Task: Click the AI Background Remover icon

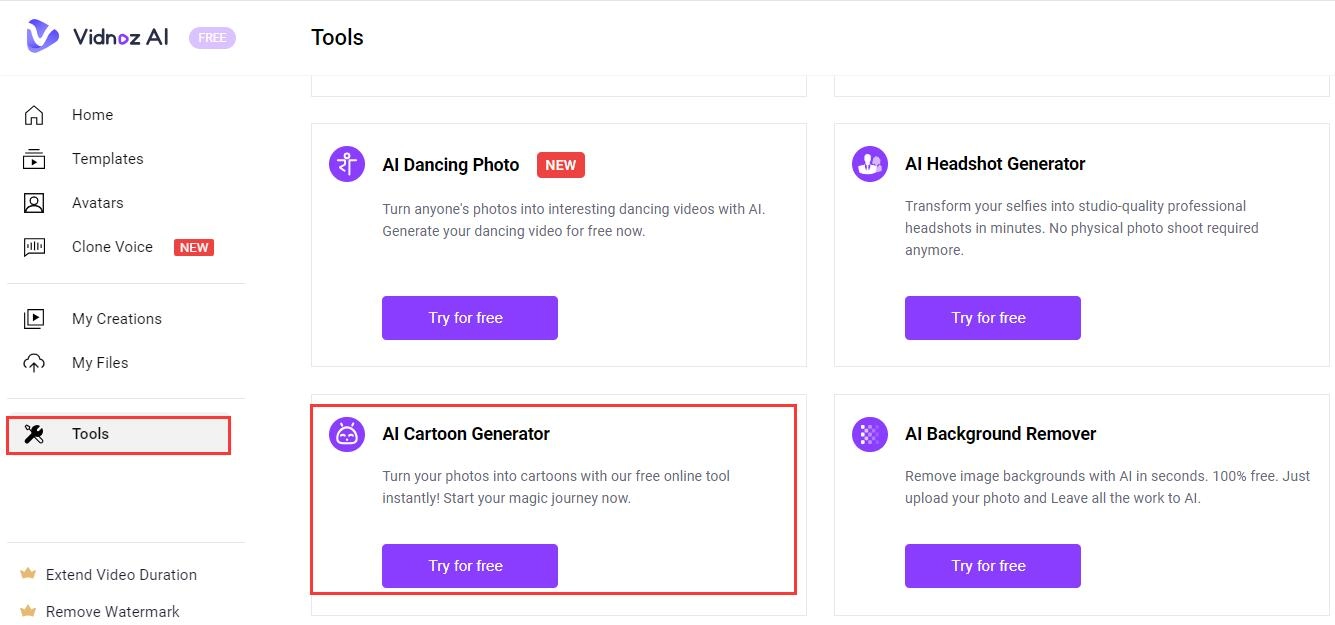Action: (870, 434)
